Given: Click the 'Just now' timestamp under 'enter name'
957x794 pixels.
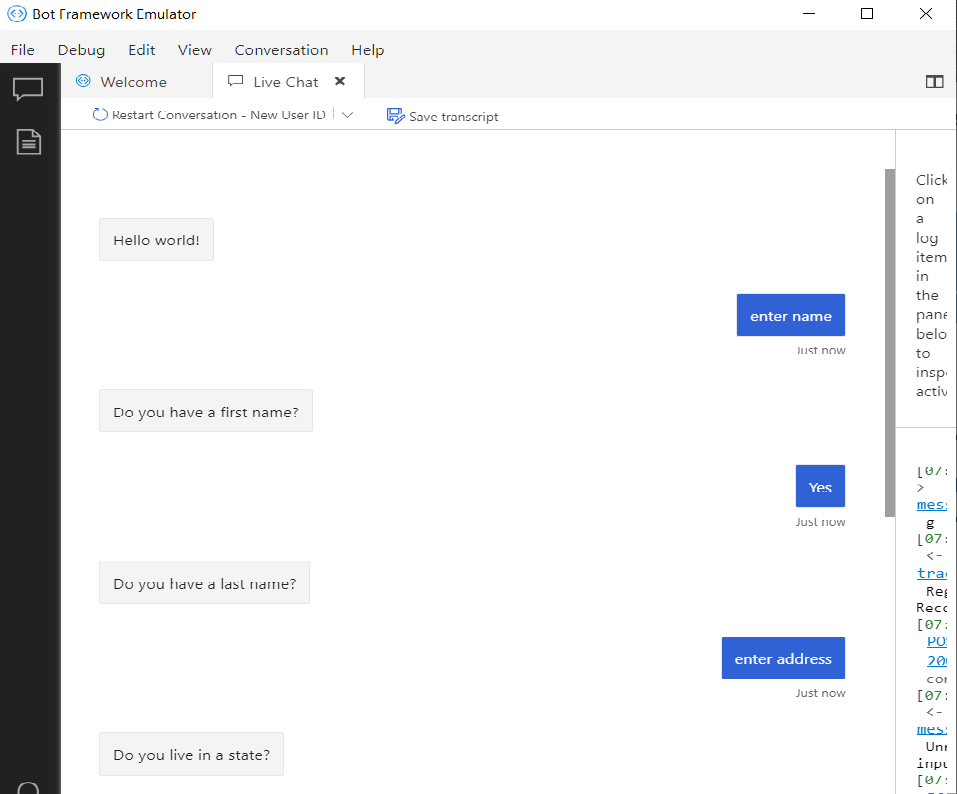Looking at the screenshot, I should coord(821,350).
